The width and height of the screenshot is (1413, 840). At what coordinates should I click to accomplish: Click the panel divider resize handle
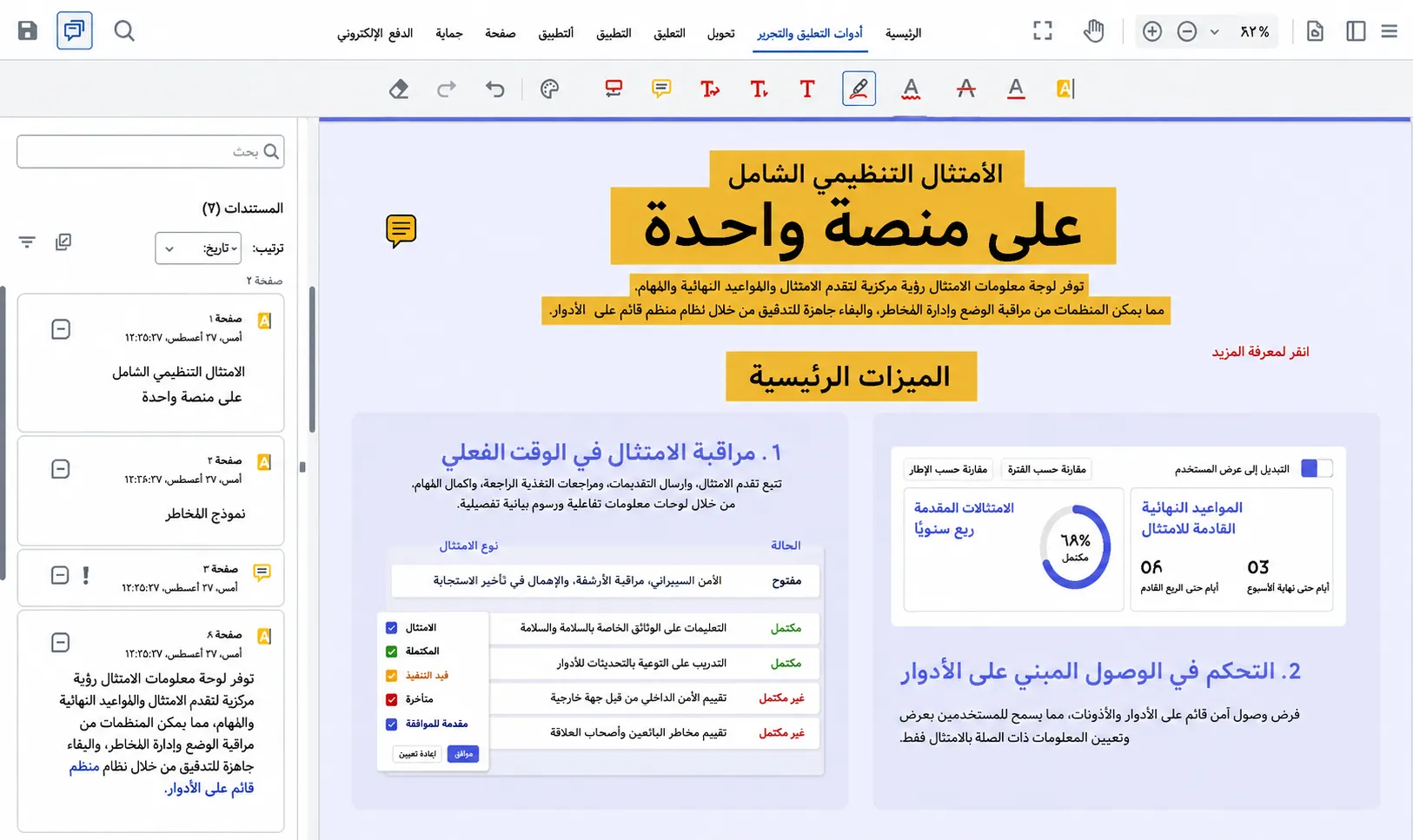302,467
